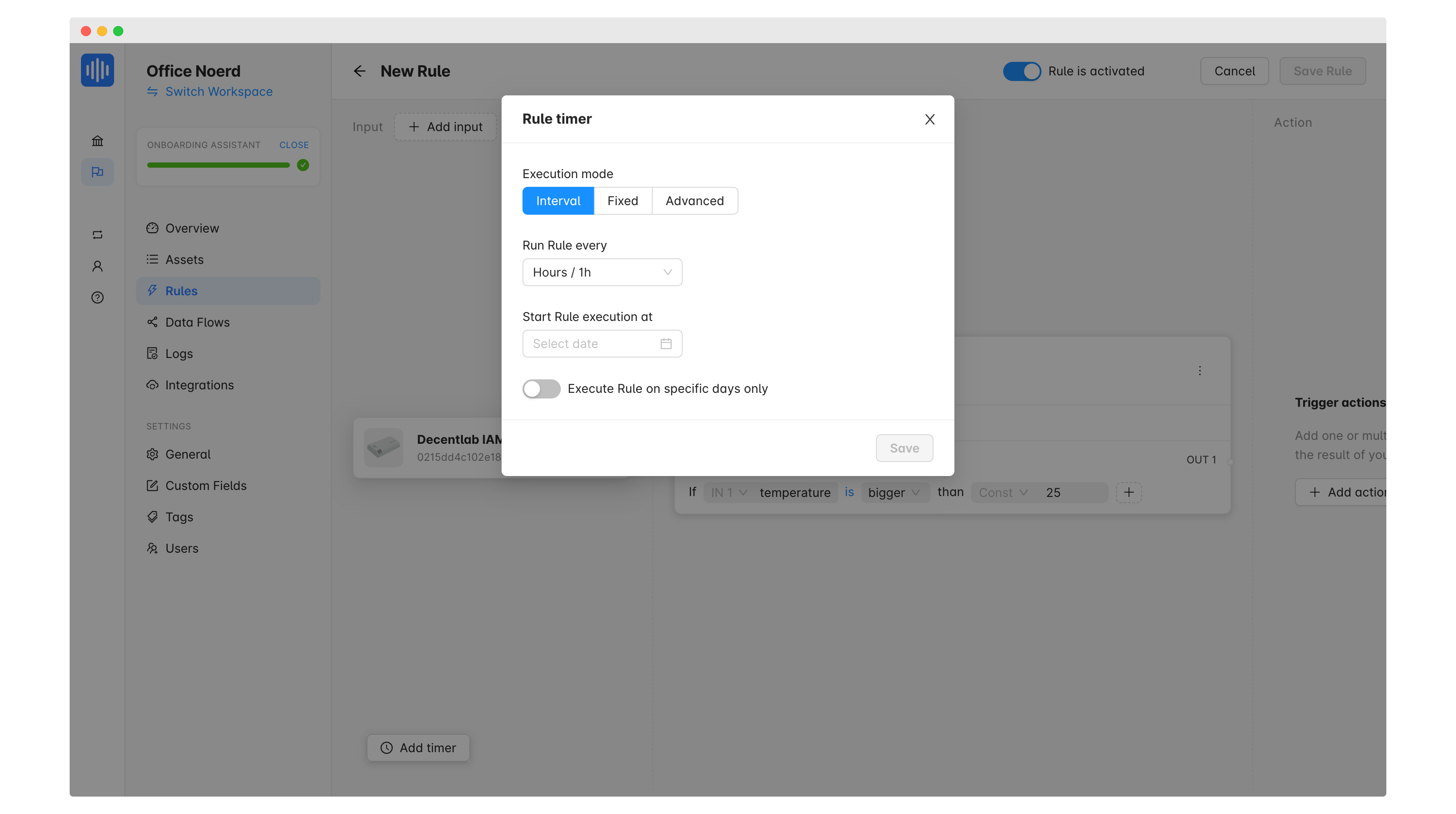Open General settings
This screenshot has height=814, width=1456.
[x=228, y=455]
